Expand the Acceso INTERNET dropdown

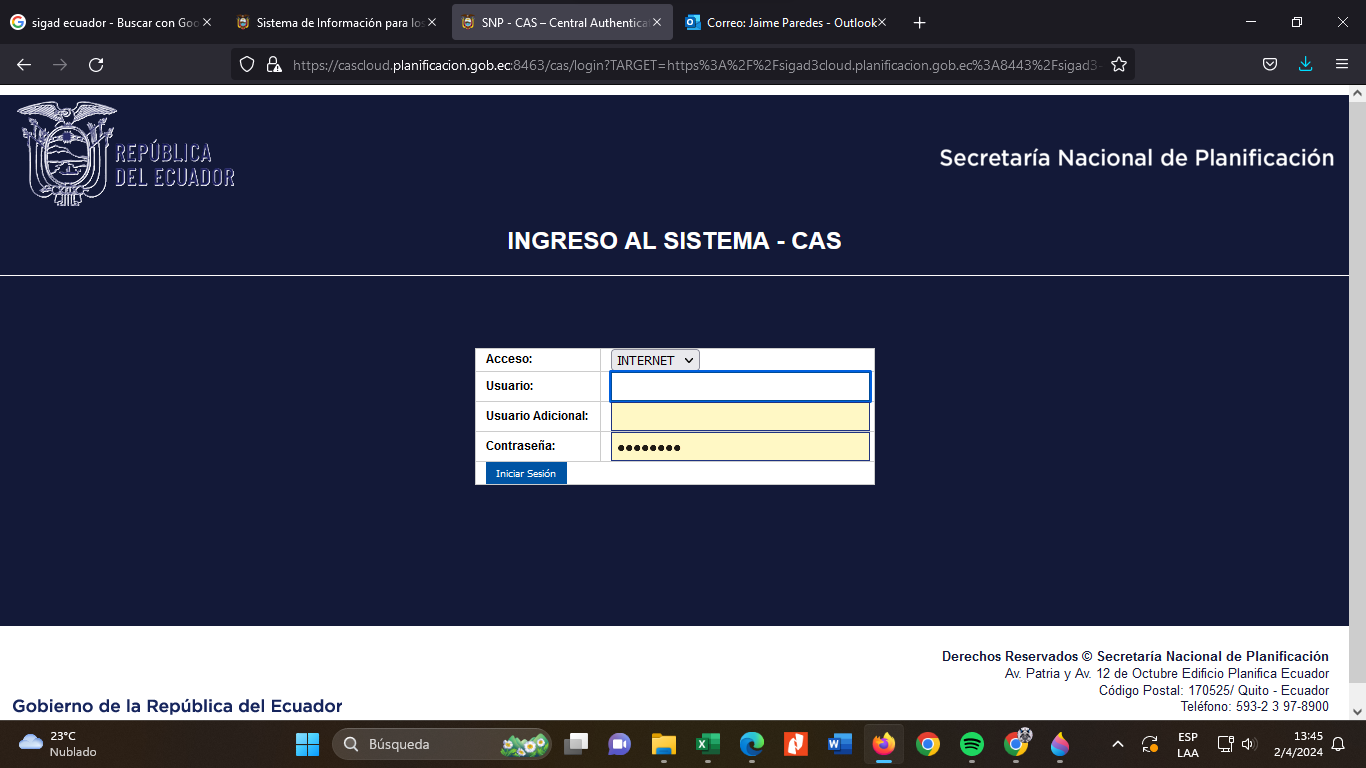point(655,360)
